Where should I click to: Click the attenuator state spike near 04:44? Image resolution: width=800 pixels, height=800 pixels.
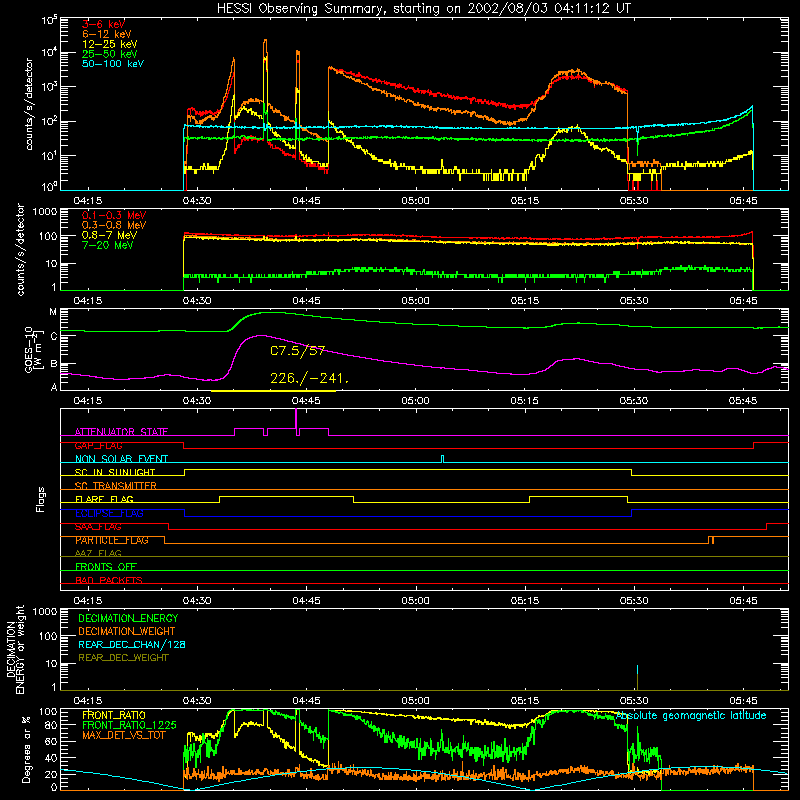[x=296, y=421]
